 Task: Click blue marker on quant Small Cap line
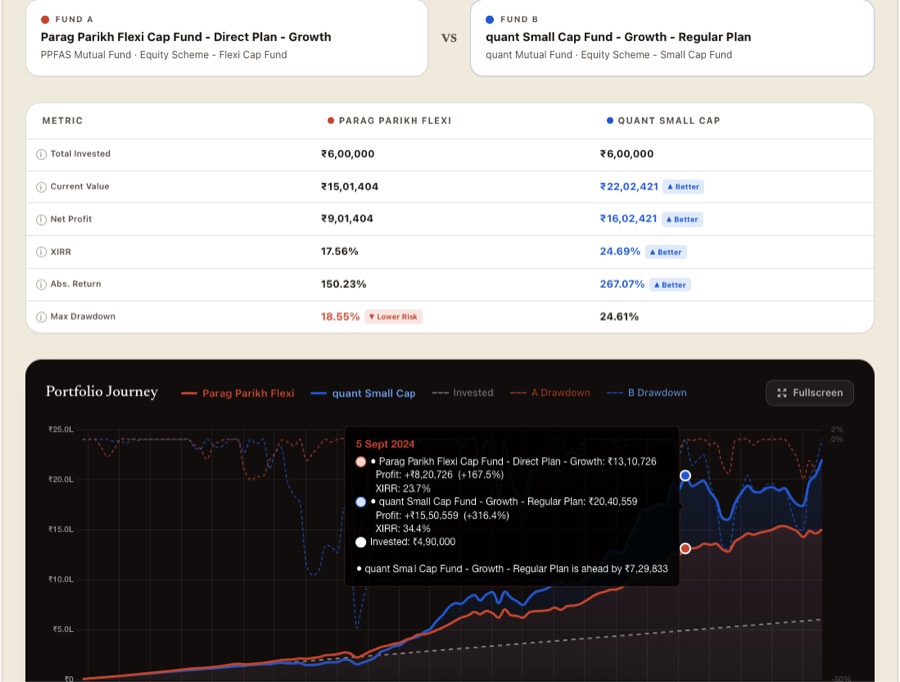[x=685, y=475]
